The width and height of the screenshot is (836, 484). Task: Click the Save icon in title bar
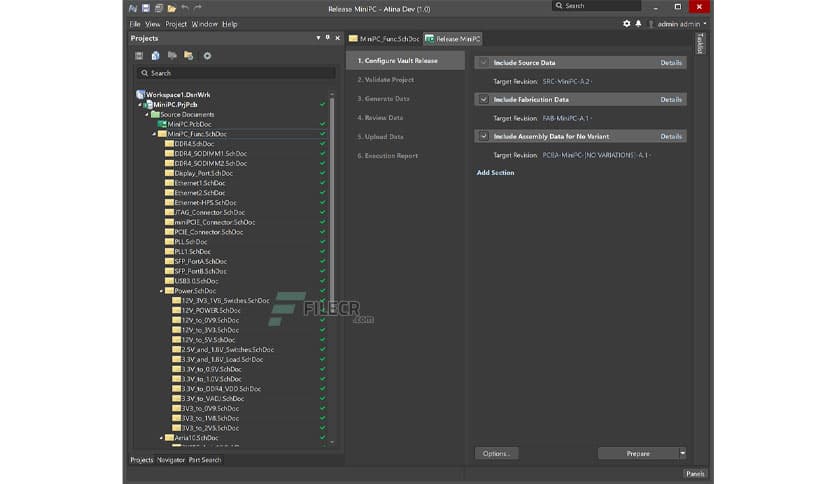[x=146, y=8]
